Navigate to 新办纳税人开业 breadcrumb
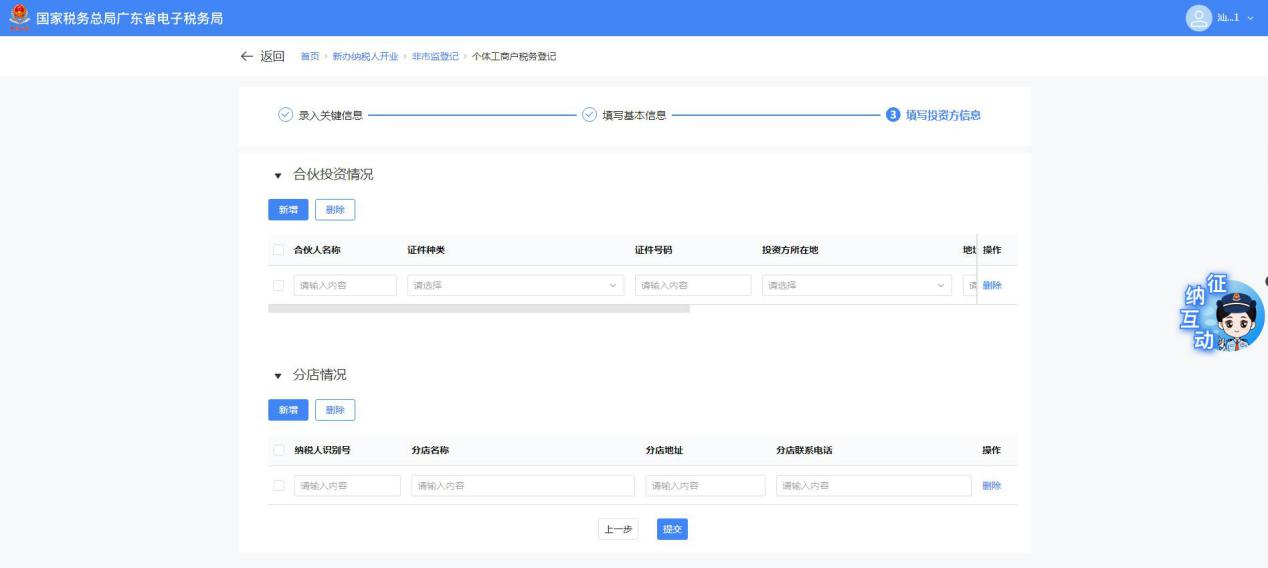This screenshot has width=1268, height=568. coord(358,56)
